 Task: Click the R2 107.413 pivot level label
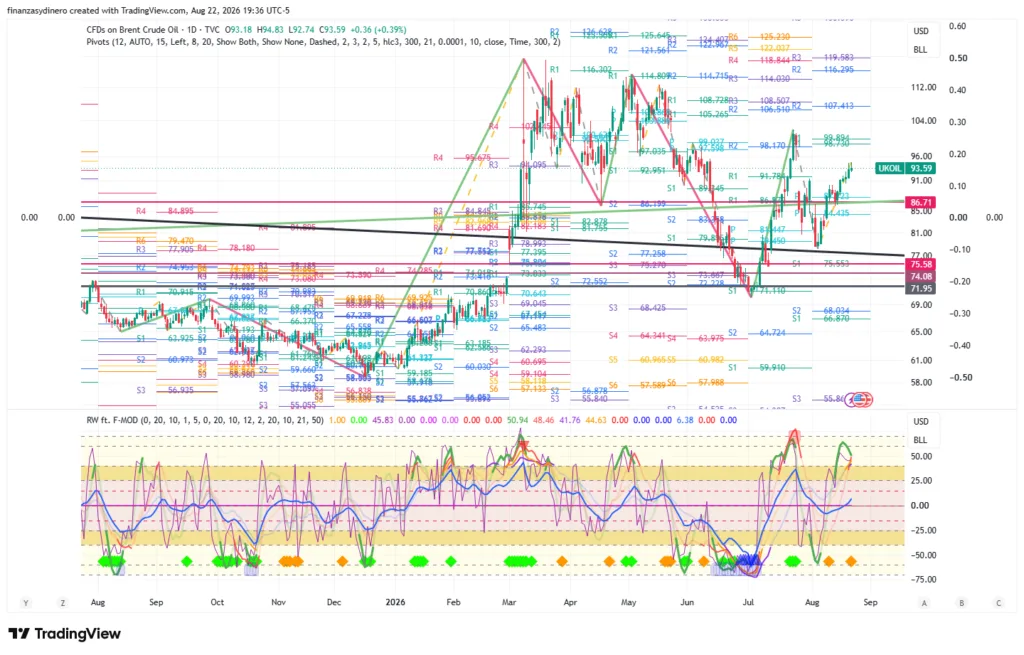[x=823, y=106]
